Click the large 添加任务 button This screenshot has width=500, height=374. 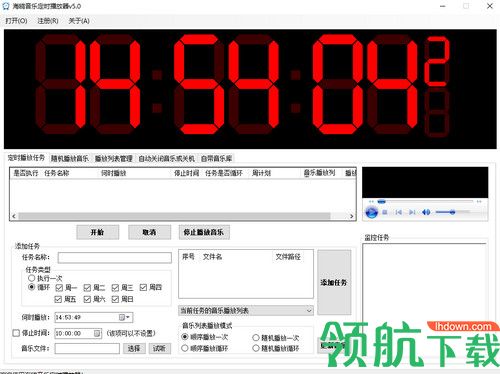(x=334, y=282)
